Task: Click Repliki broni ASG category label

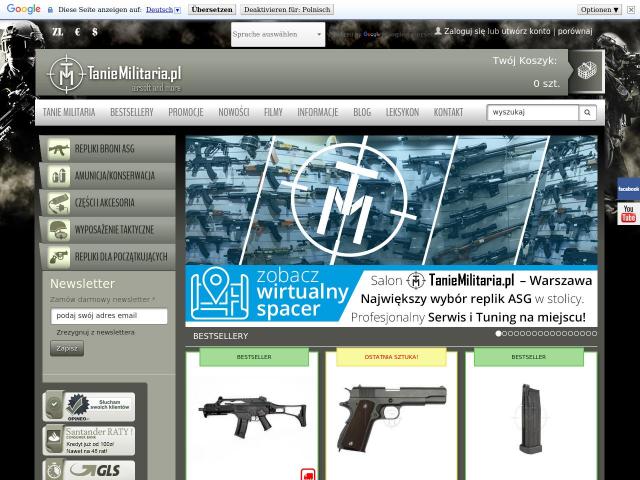Action: pyautogui.click(x=104, y=149)
